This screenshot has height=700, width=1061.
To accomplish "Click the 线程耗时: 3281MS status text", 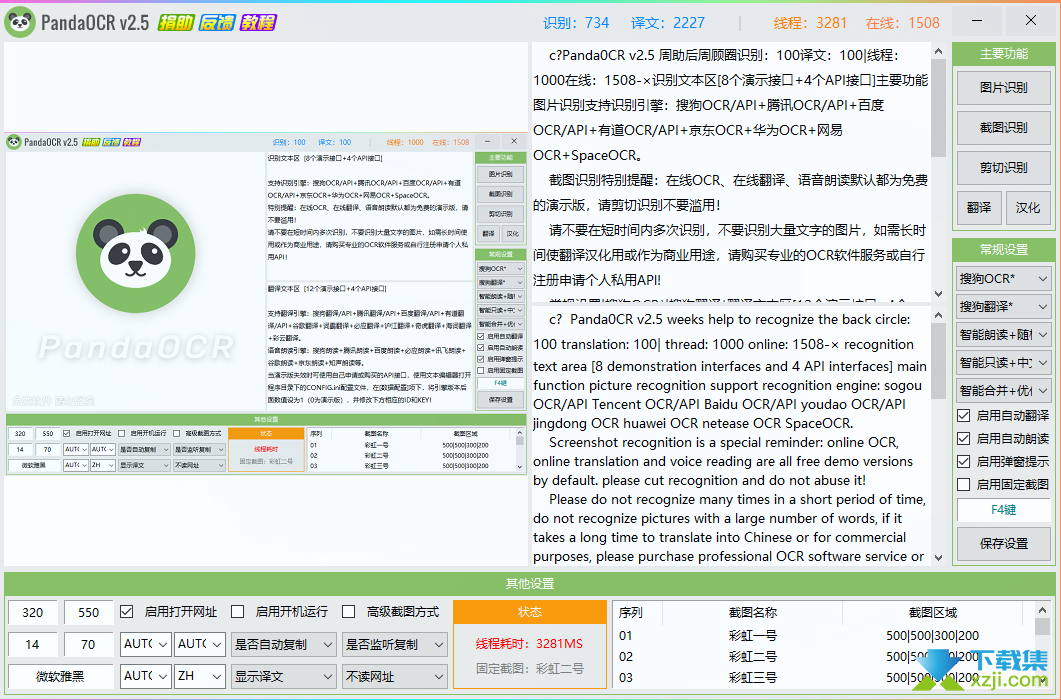I will click(529, 643).
